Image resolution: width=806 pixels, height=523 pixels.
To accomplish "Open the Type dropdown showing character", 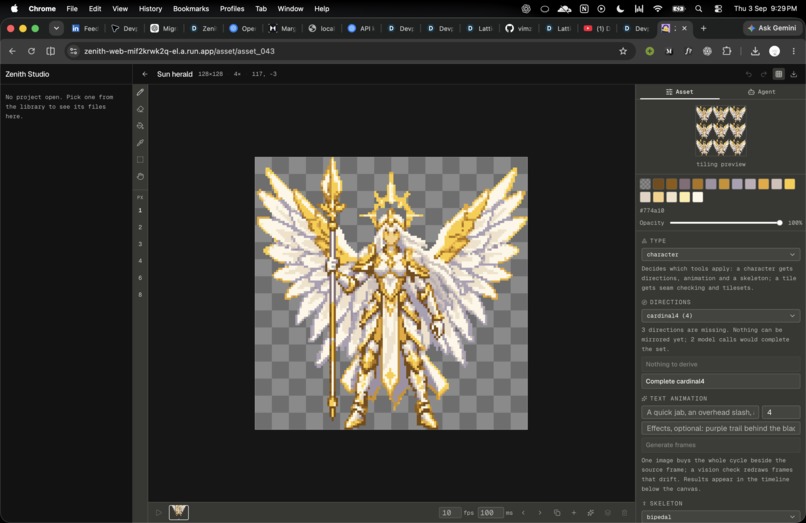I will pos(720,255).
